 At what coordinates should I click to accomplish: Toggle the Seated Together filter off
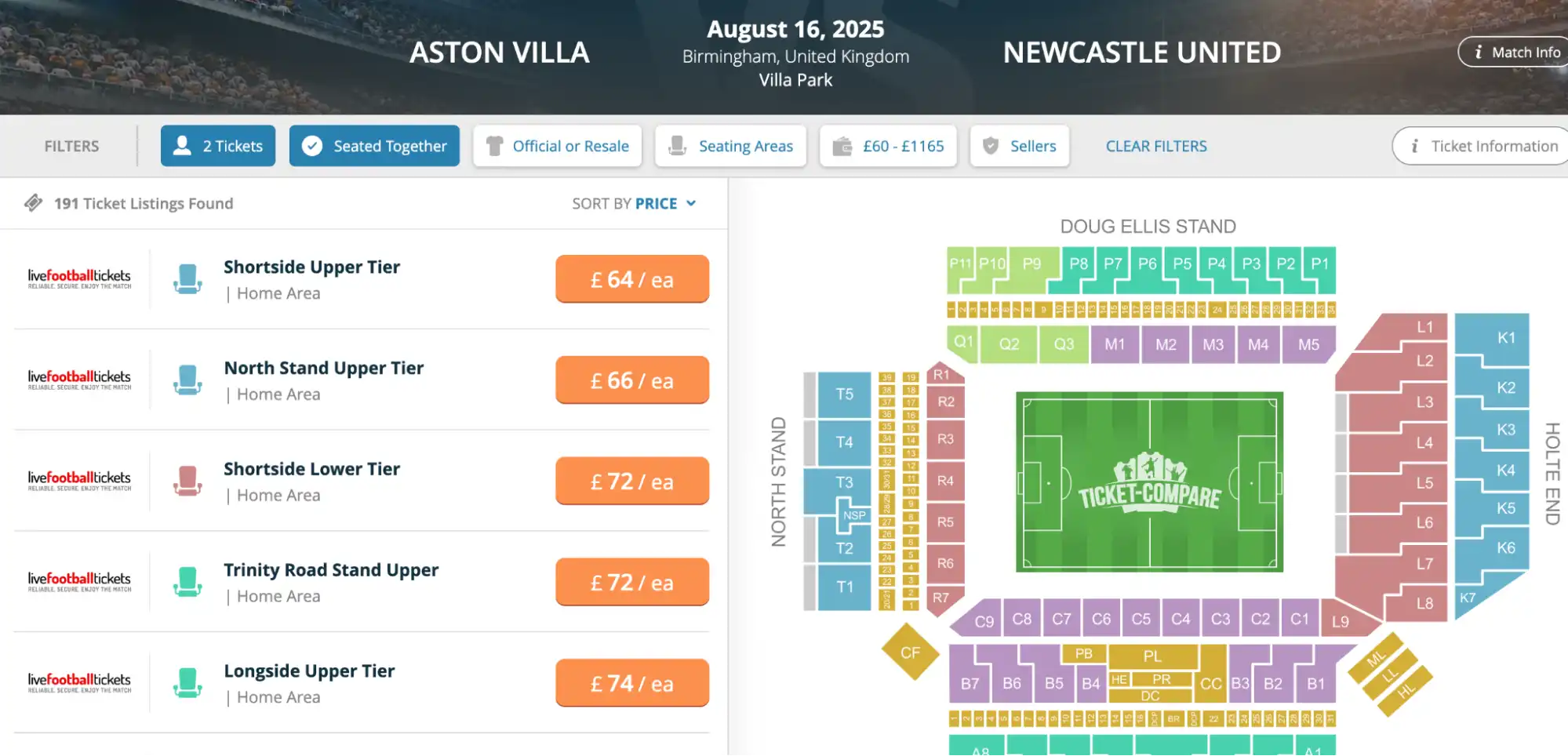374,145
